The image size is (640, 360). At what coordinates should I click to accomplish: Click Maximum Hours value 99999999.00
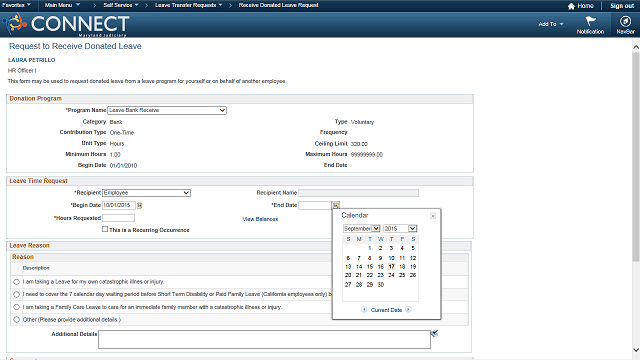[367, 155]
